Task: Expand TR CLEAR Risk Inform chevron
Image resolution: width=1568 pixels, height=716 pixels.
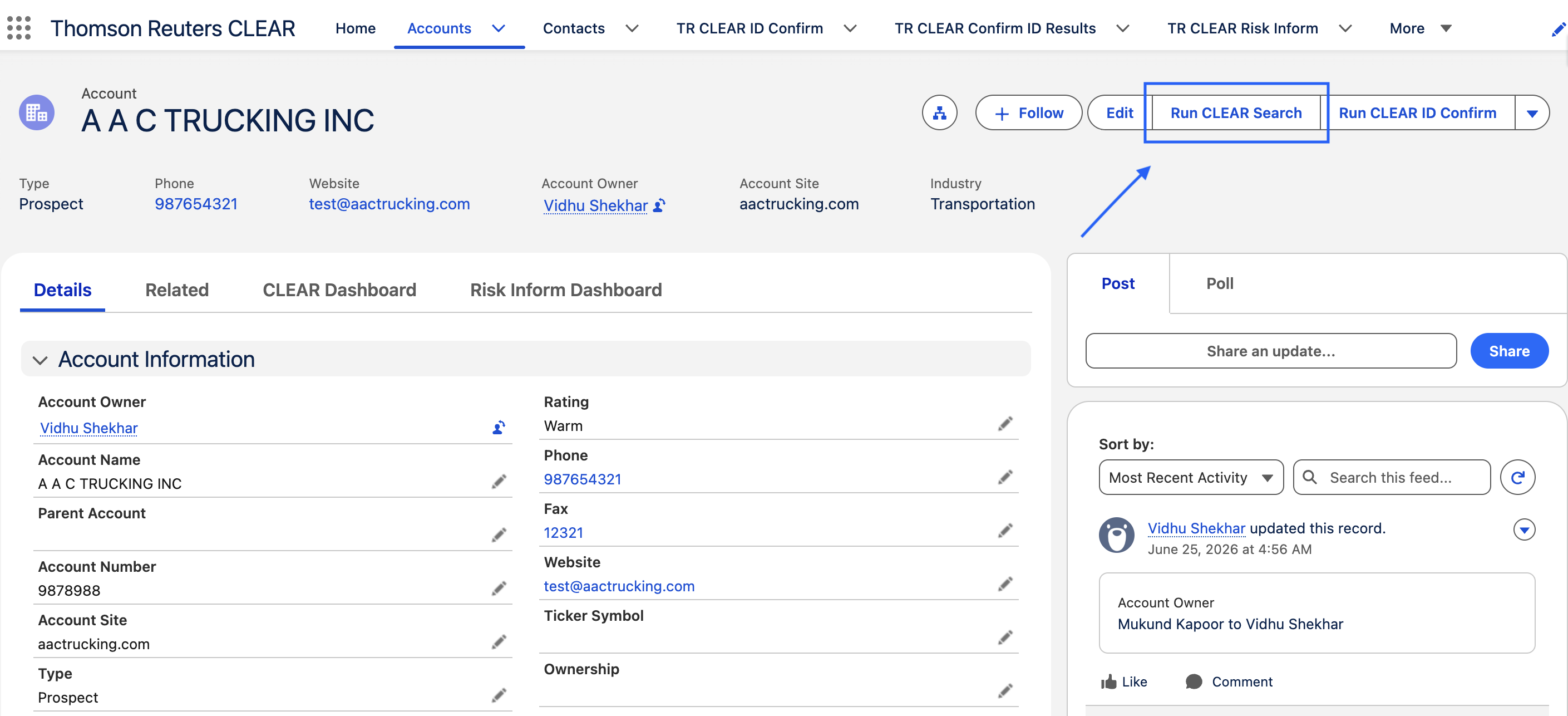Action: coord(1345,28)
